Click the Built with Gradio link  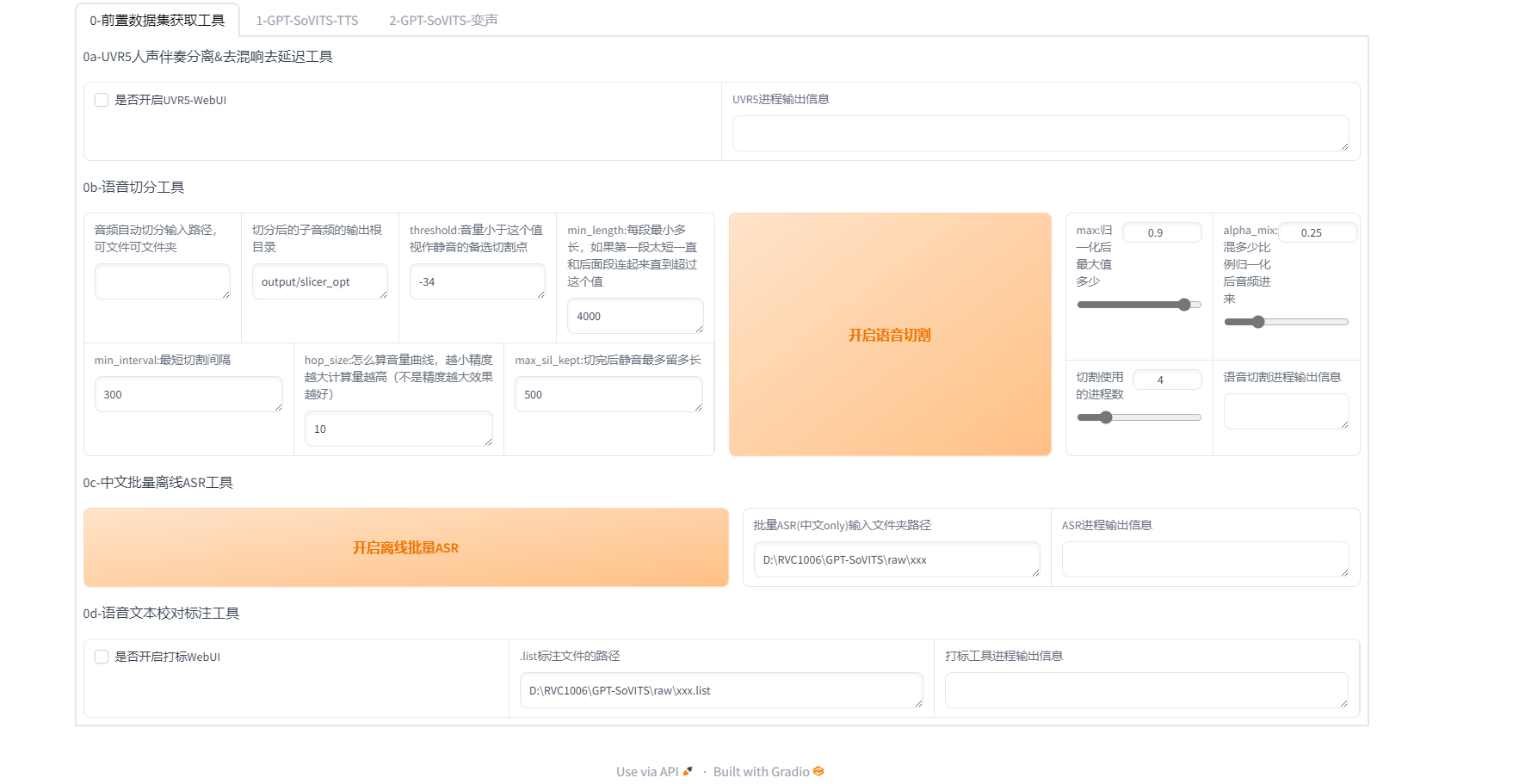[x=761, y=771]
